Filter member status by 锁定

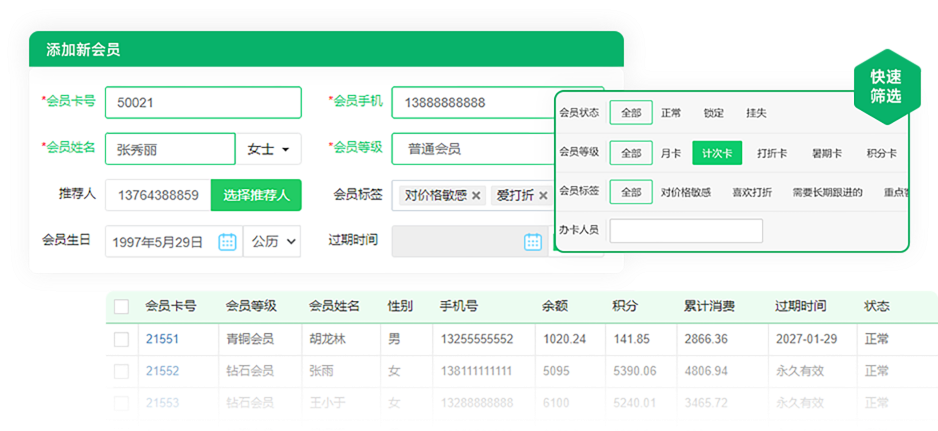pos(714,113)
